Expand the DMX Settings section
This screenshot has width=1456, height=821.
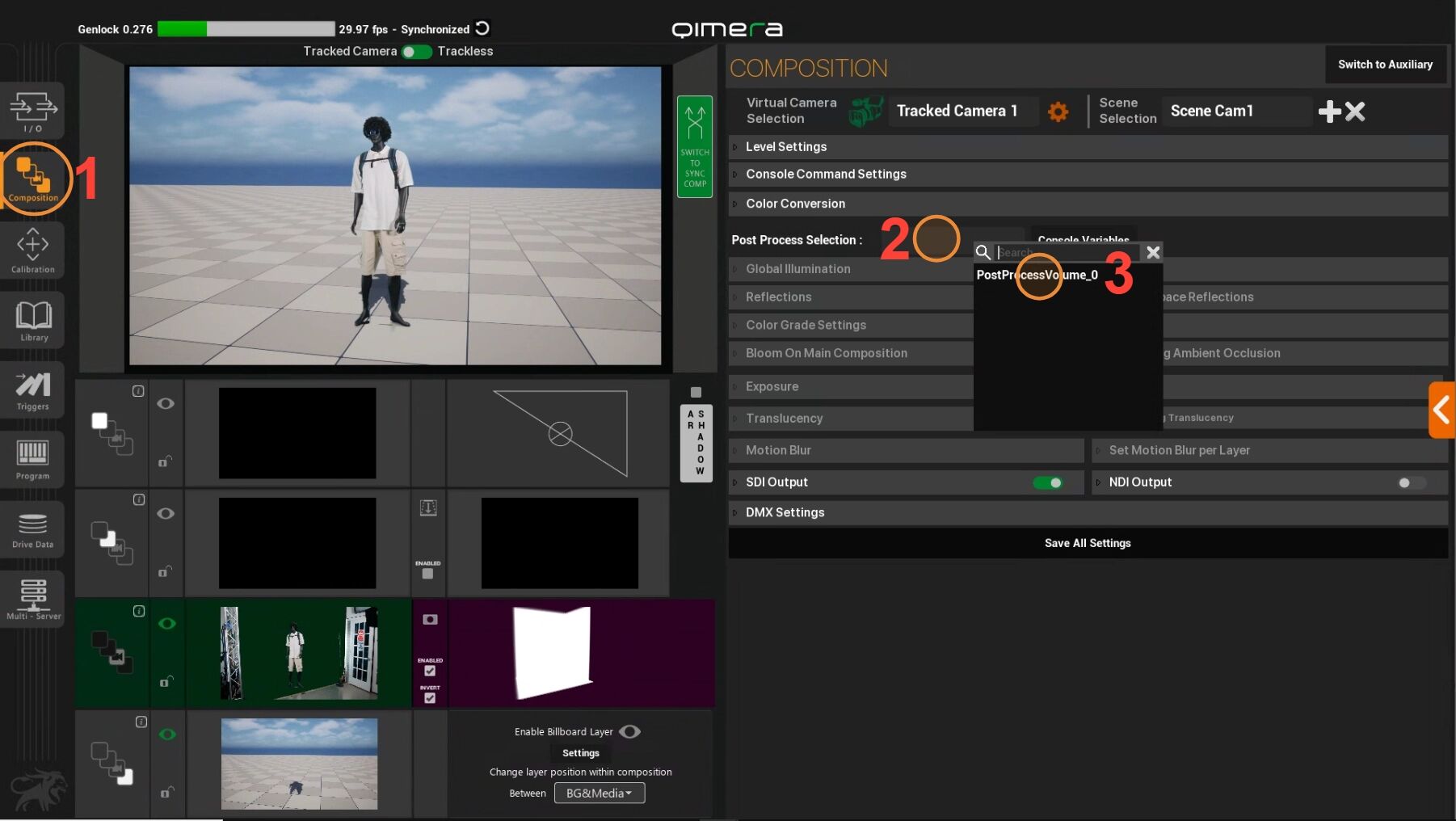[785, 512]
